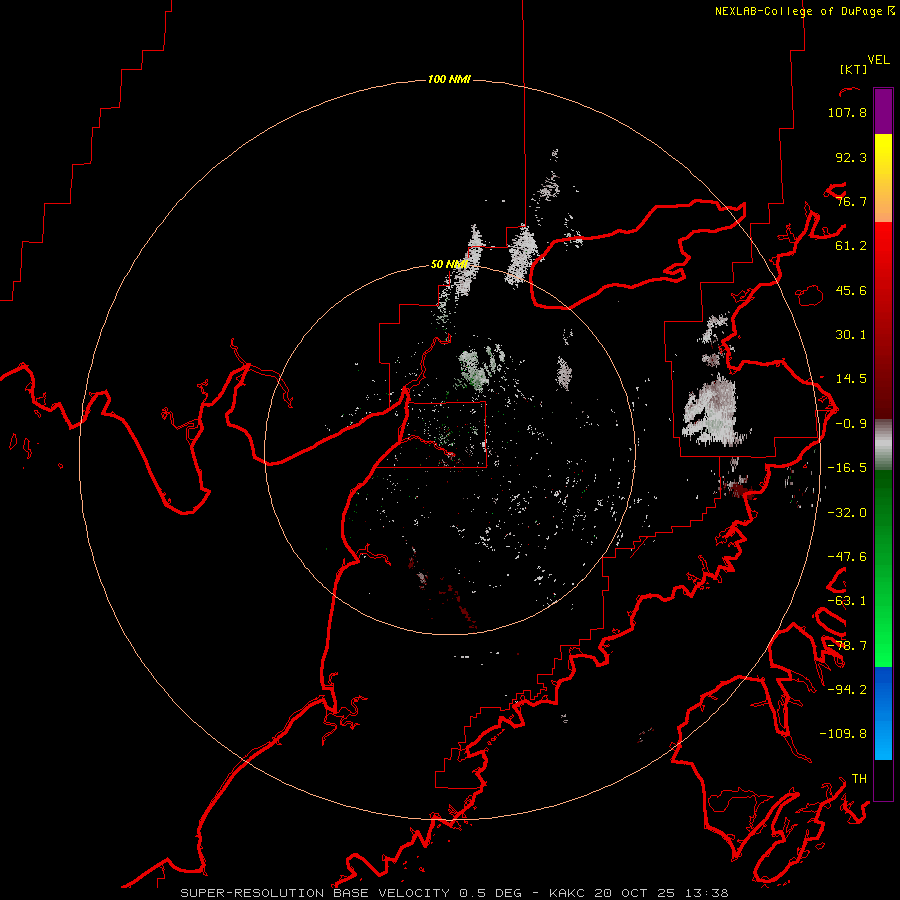Click the -94.2 legend value

[x=847, y=690]
